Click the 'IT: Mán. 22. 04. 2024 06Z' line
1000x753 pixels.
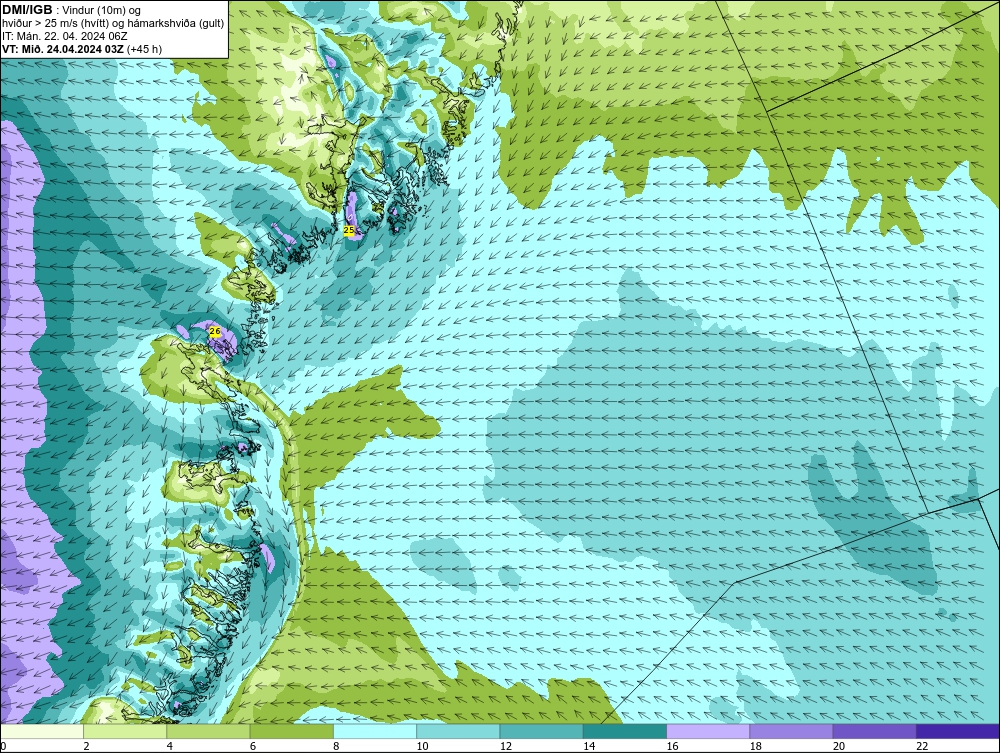point(64,36)
